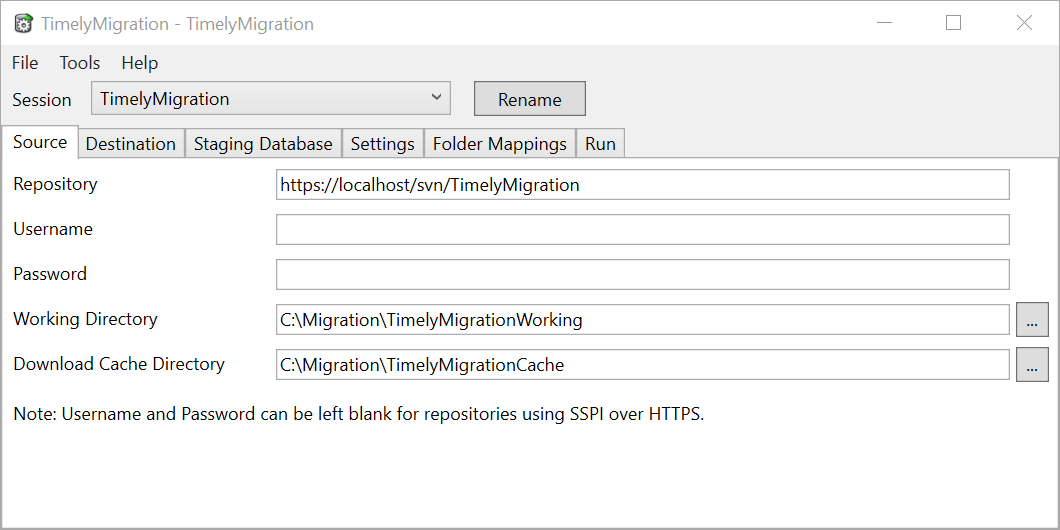Go to the Folder Mappings tab
Image resolution: width=1060 pixels, height=530 pixels.
[x=500, y=144]
